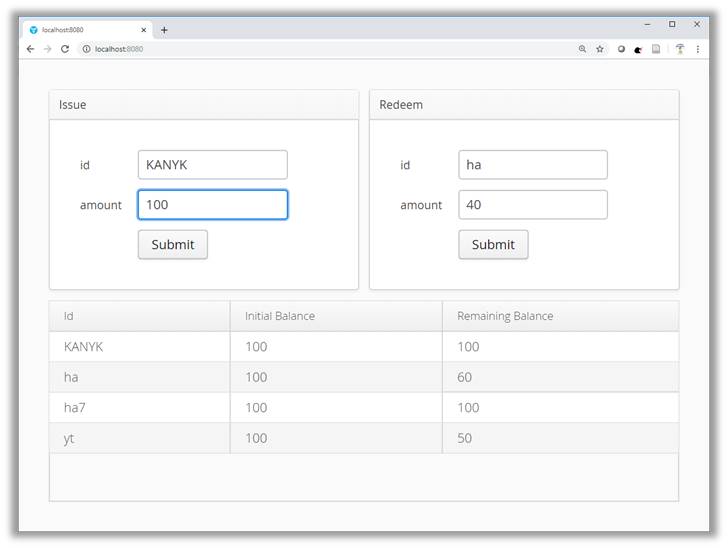Open the Chrome three-dot menu
The width and height of the screenshot is (728, 548).
698,49
